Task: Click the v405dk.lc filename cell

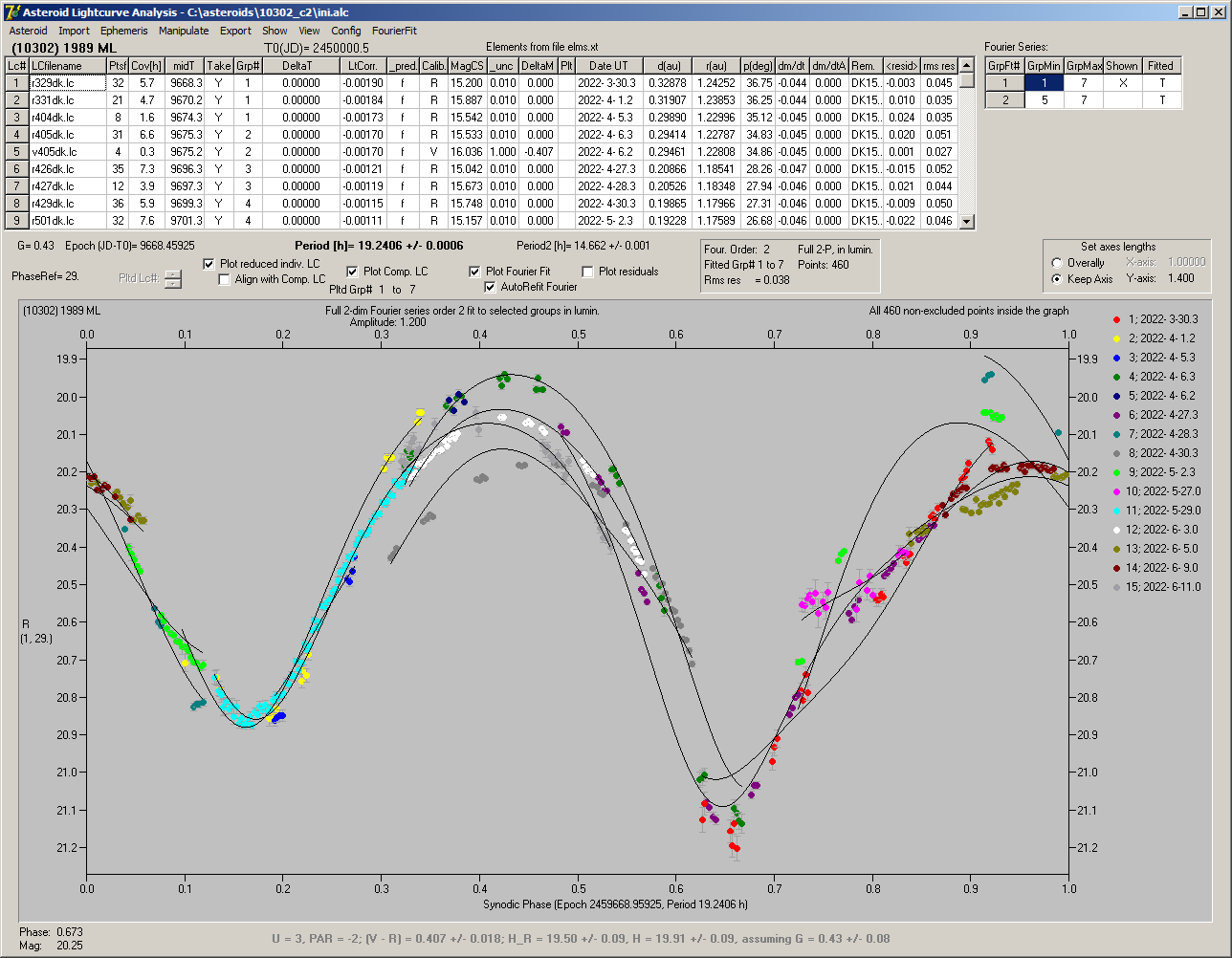Action: click(67, 151)
